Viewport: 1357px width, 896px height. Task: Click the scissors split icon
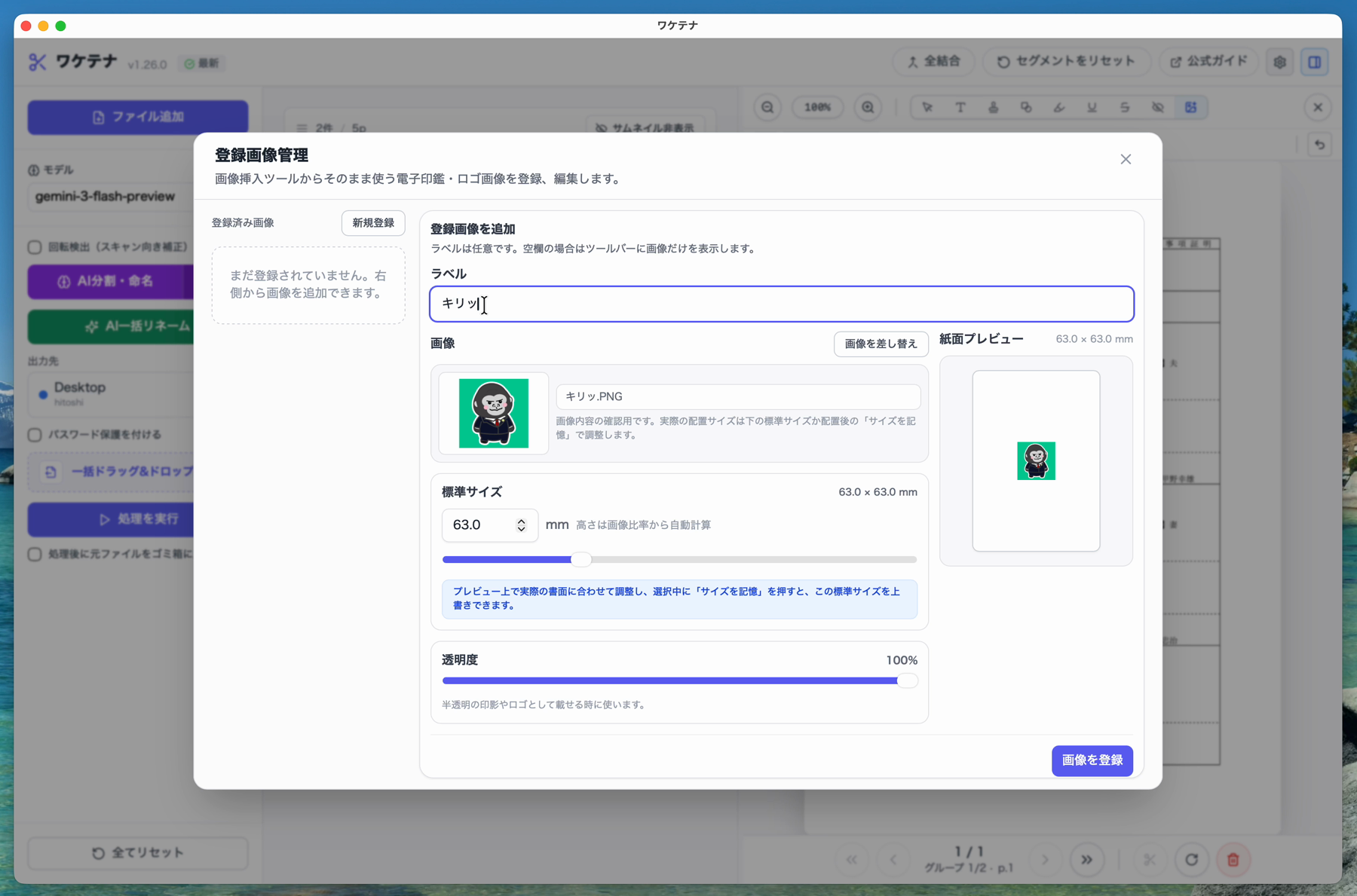click(1150, 860)
